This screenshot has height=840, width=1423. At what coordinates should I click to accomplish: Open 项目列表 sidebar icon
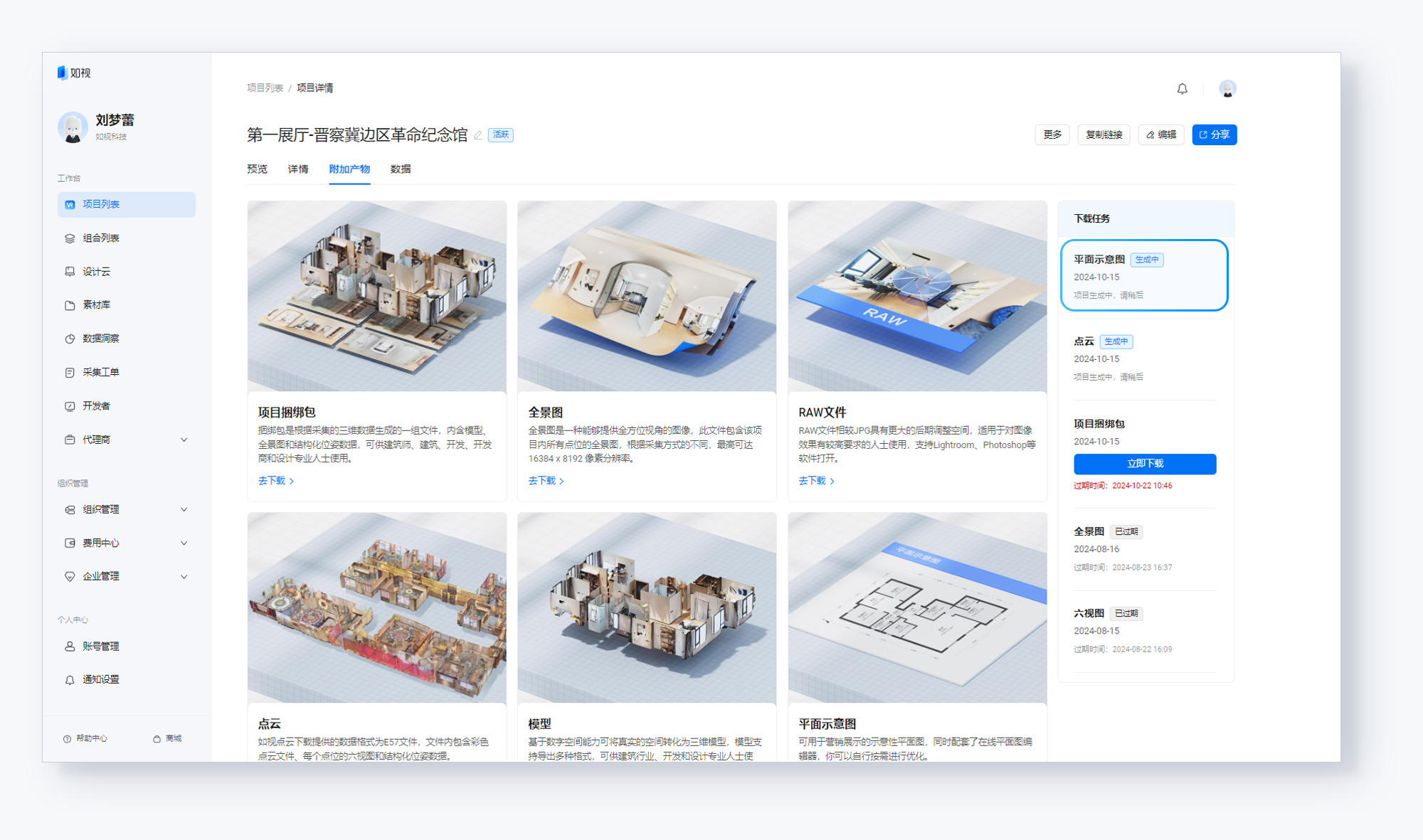(x=70, y=205)
